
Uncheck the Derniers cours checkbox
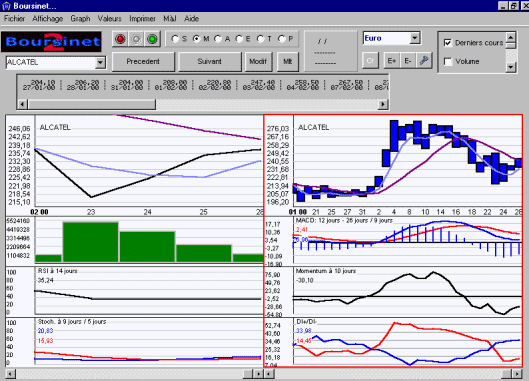[448, 43]
